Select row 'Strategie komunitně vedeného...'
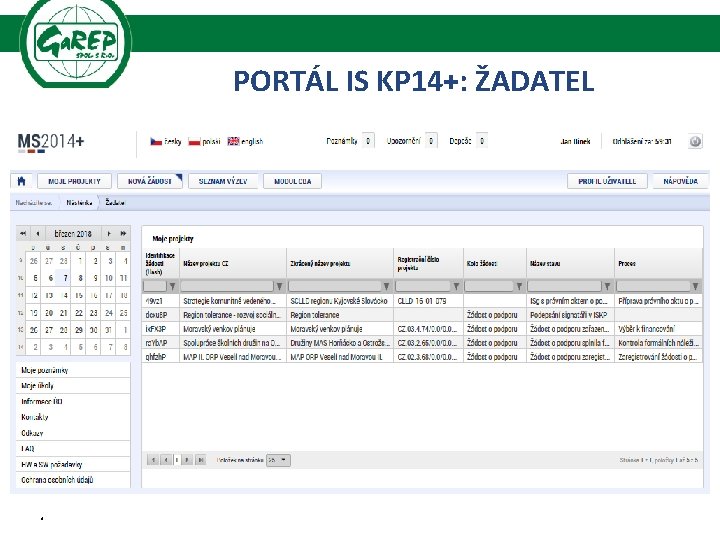The width and height of the screenshot is (720, 540). (x=422, y=301)
